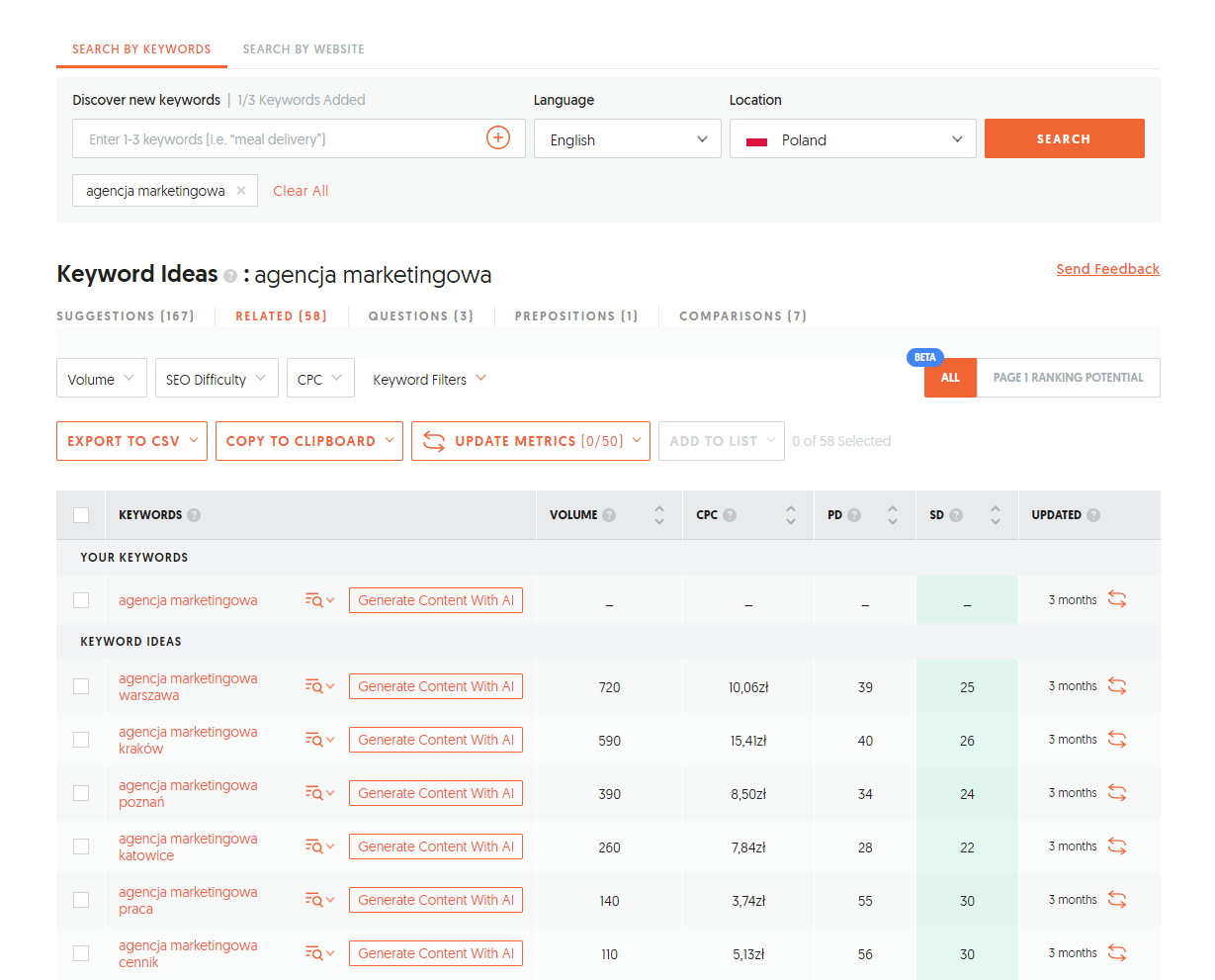Click help icon beside SD column header
The height and width of the screenshot is (980, 1215).
tap(956, 515)
